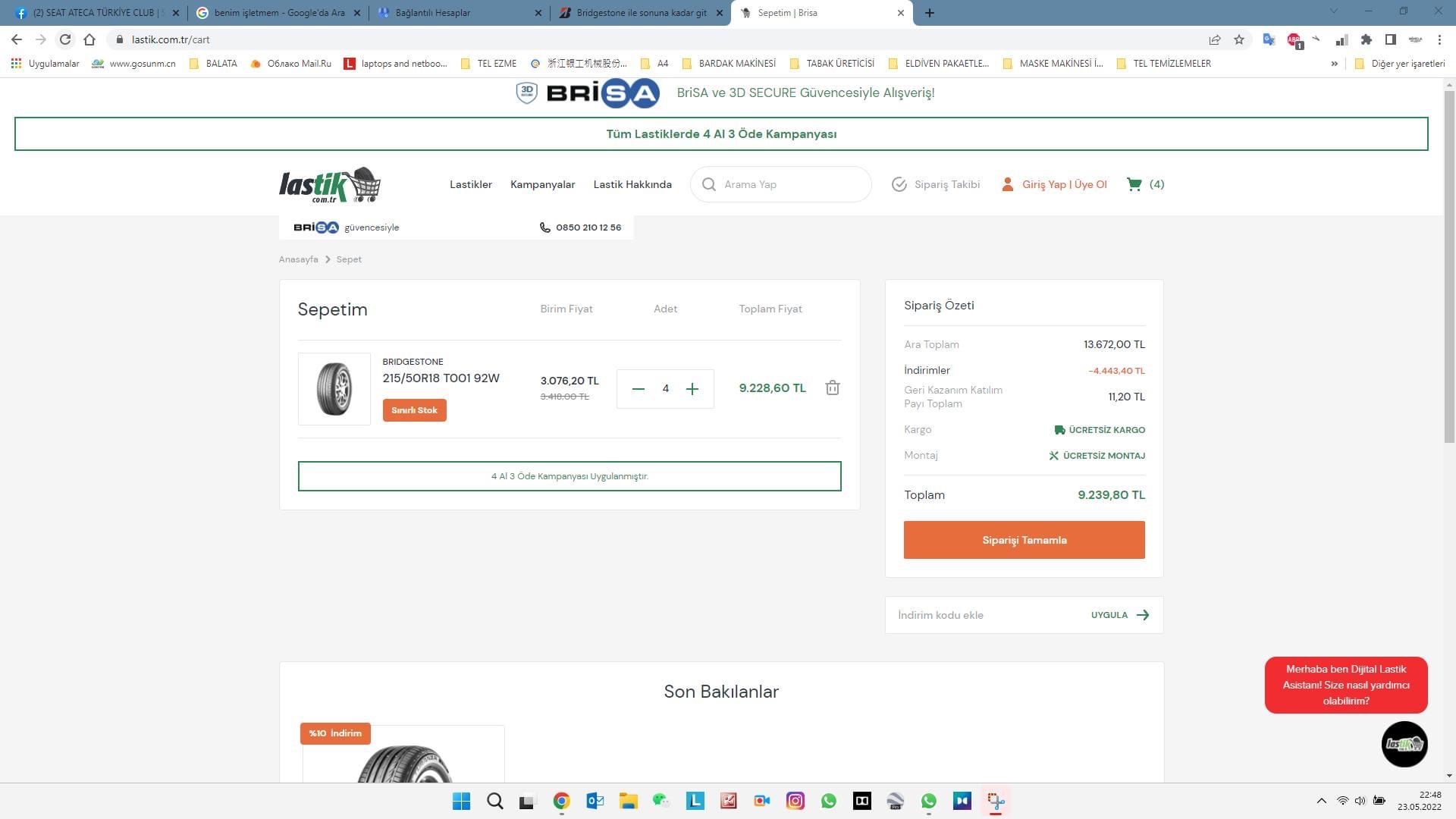Open the A4 bookmark folder
1456x819 pixels.
(654, 64)
